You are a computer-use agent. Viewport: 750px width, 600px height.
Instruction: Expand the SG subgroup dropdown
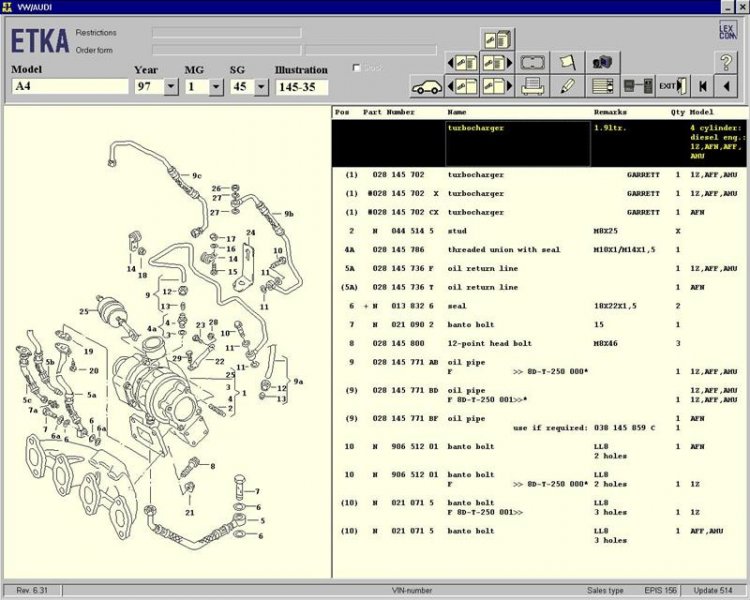pyautogui.click(x=261, y=87)
